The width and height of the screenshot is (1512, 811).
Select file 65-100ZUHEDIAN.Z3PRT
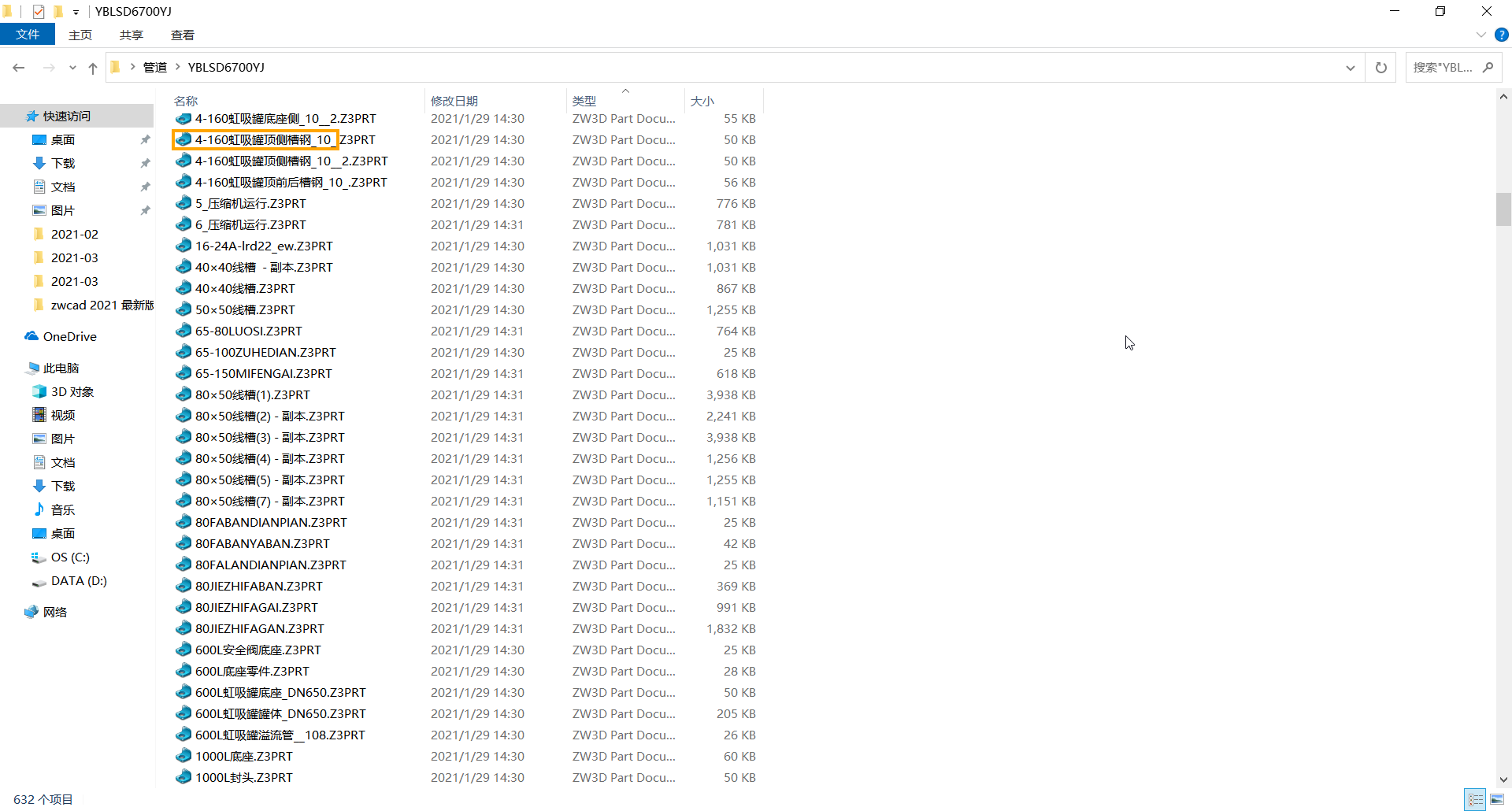tap(265, 352)
